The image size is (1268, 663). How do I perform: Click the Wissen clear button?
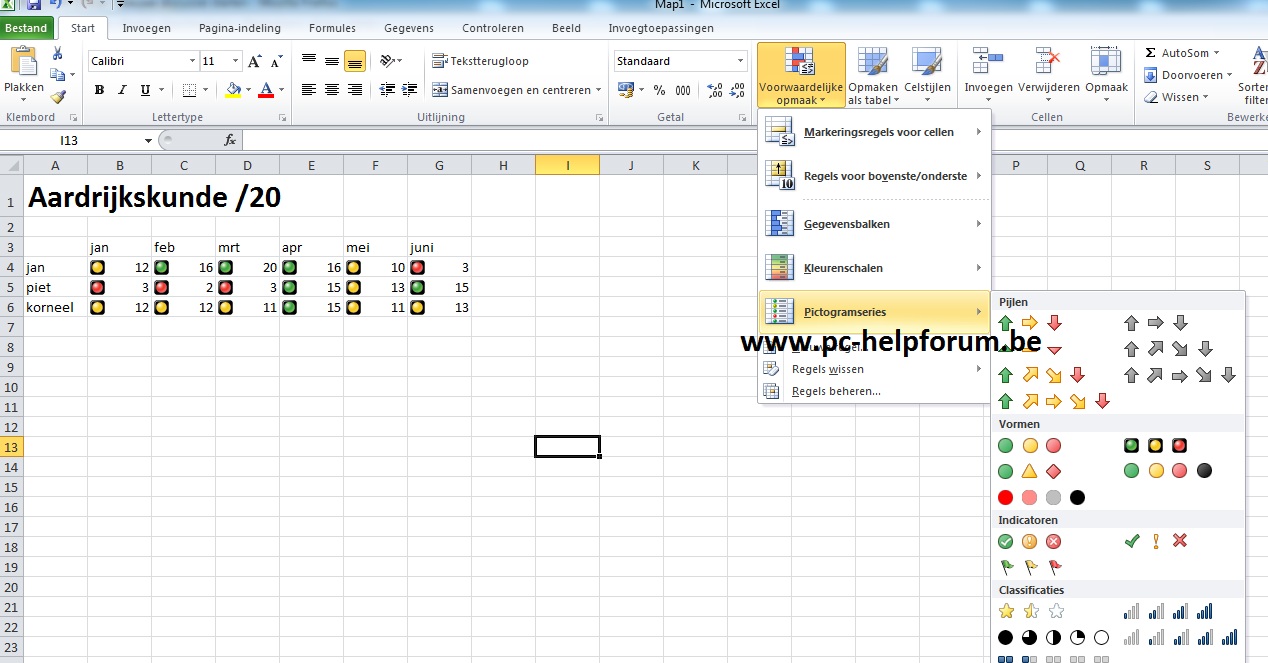pos(1177,97)
